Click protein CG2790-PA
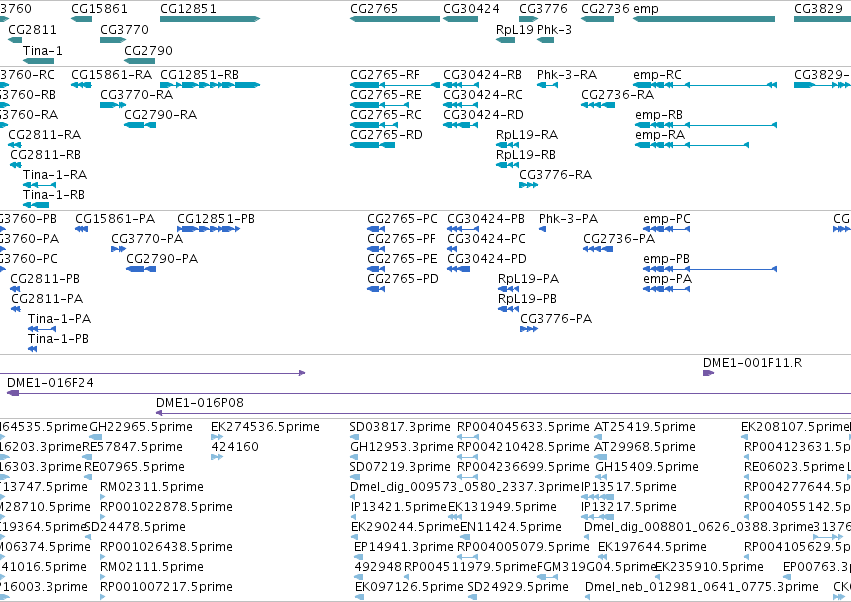851x602 pixels. click(x=162, y=259)
